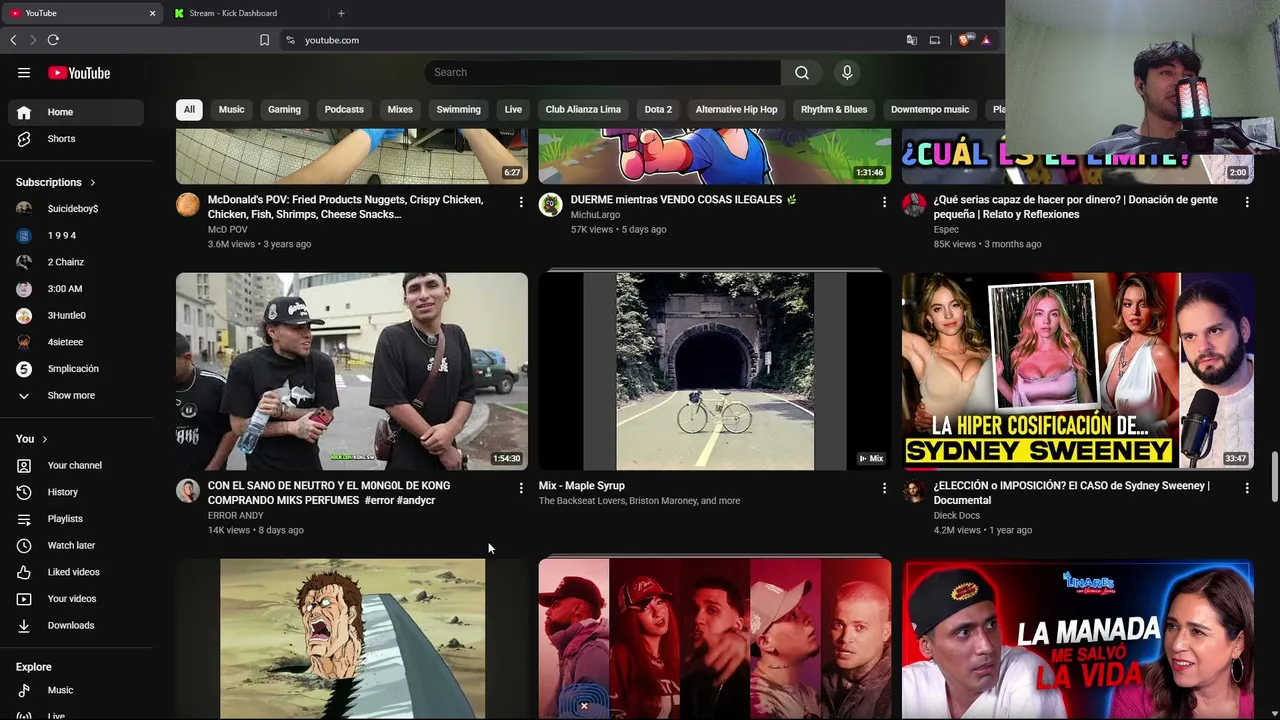Bookmark this page using the bookmark icon

click(264, 40)
